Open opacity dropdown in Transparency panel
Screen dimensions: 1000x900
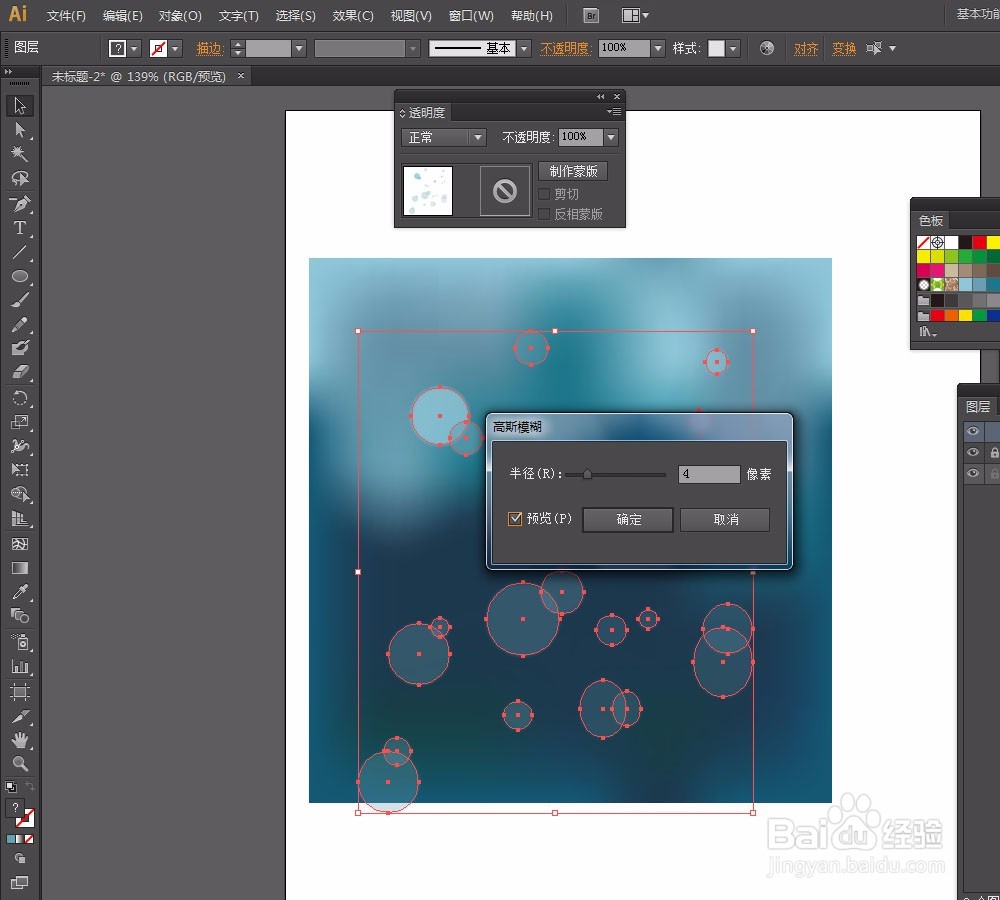point(611,136)
